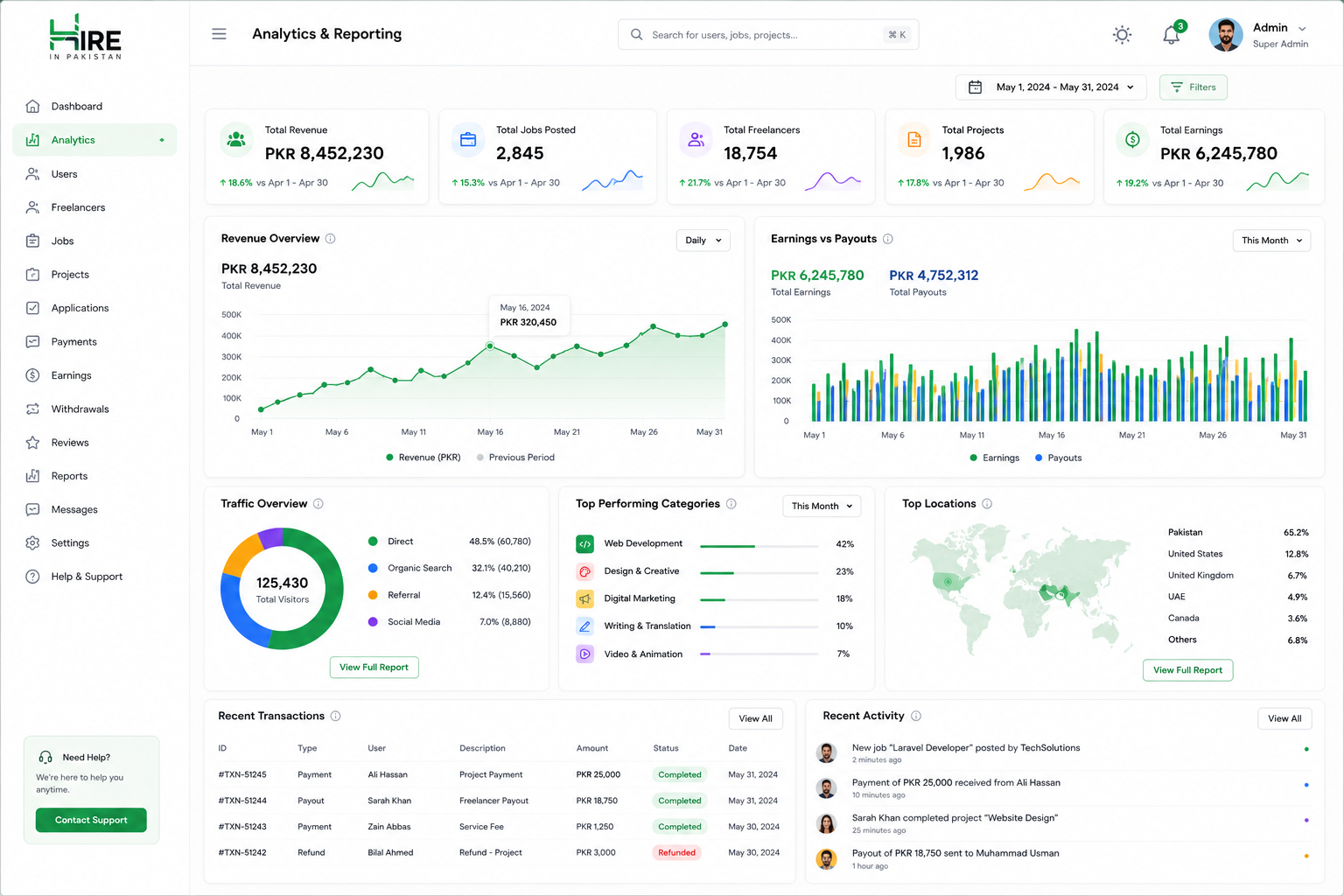Click View All in Recent Activity
Viewport: 1344px width, 896px height.
pyautogui.click(x=1284, y=718)
